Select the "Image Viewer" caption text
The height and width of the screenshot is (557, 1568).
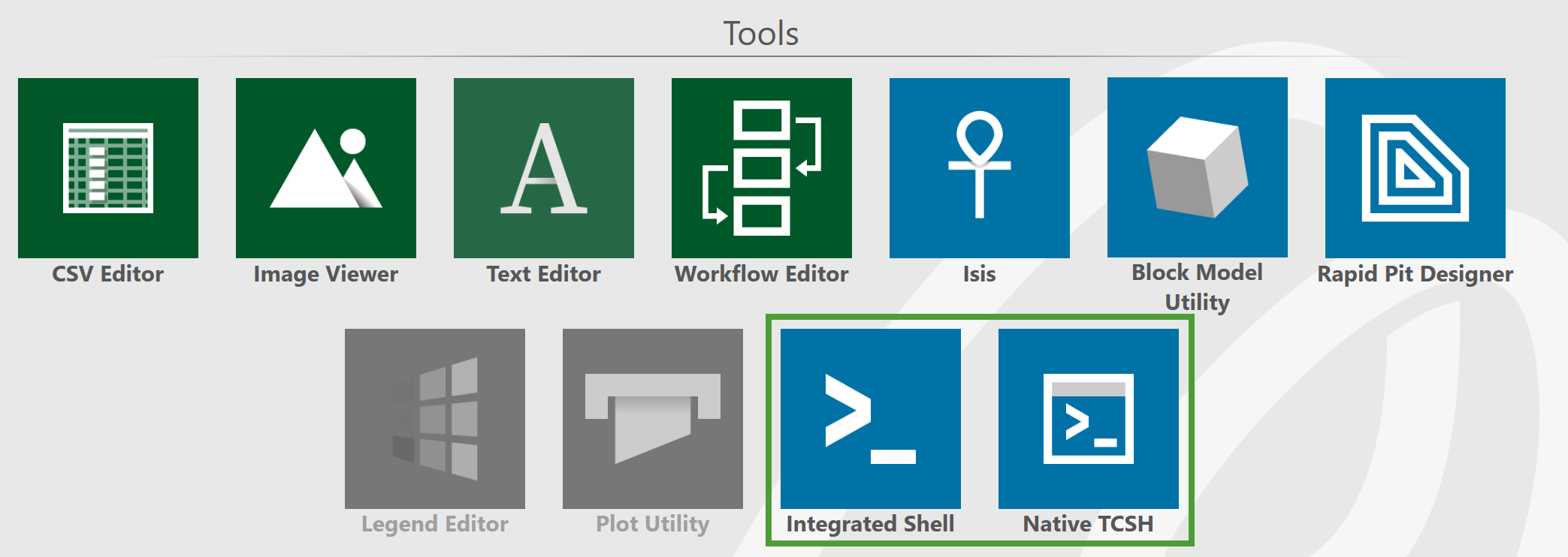pos(326,274)
